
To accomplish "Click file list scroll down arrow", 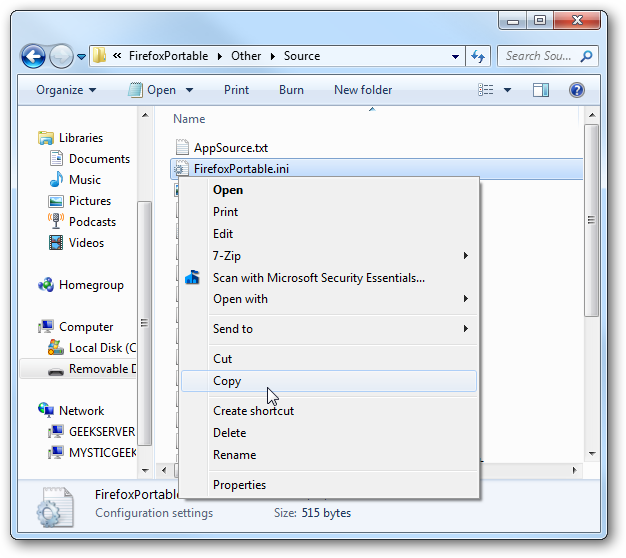I will [x=592, y=454].
